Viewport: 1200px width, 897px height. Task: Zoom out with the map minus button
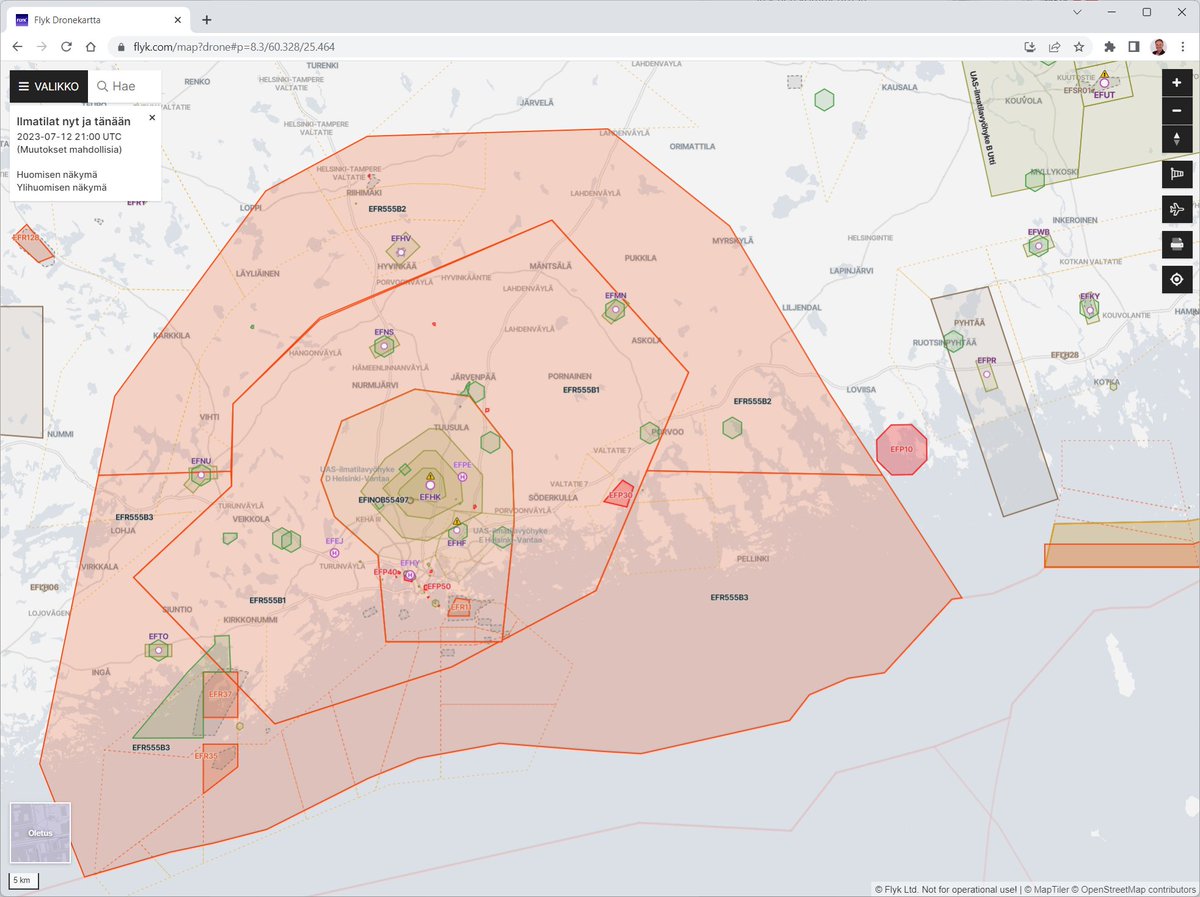(1177, 111)
